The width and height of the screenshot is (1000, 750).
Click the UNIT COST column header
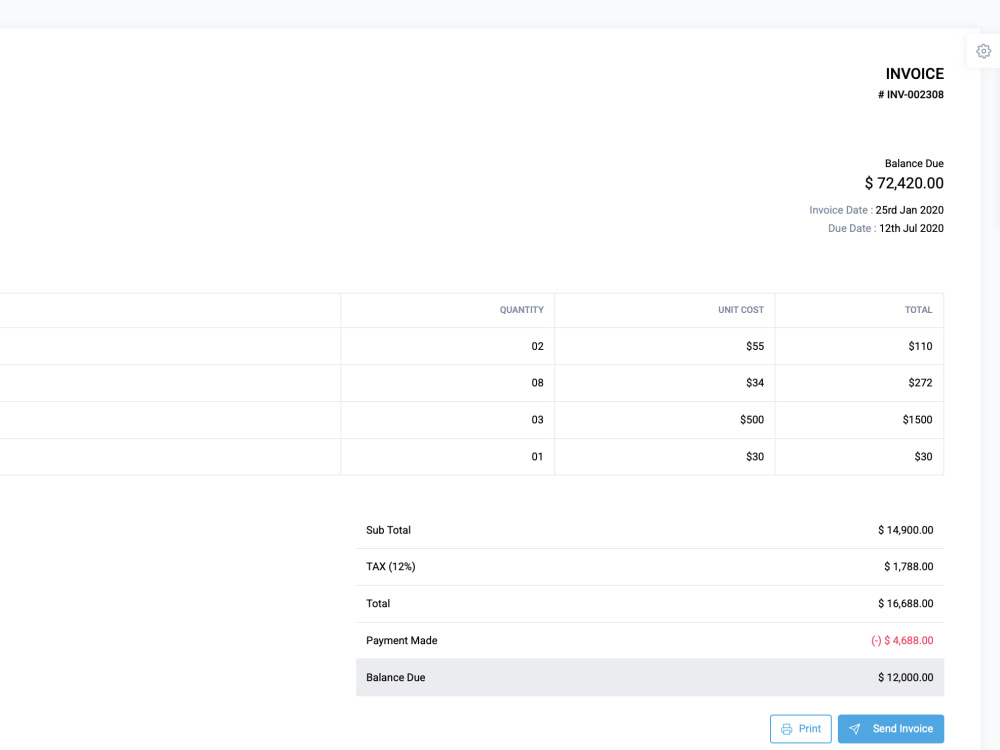tap(740, 310)
